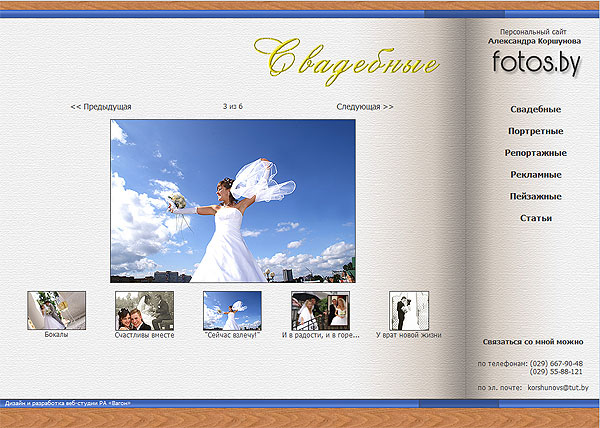This screenshot has height=428, width=600.
Task: Click the "Сейчас взлечу!" thumbnail
Action: tap(232, 310)
